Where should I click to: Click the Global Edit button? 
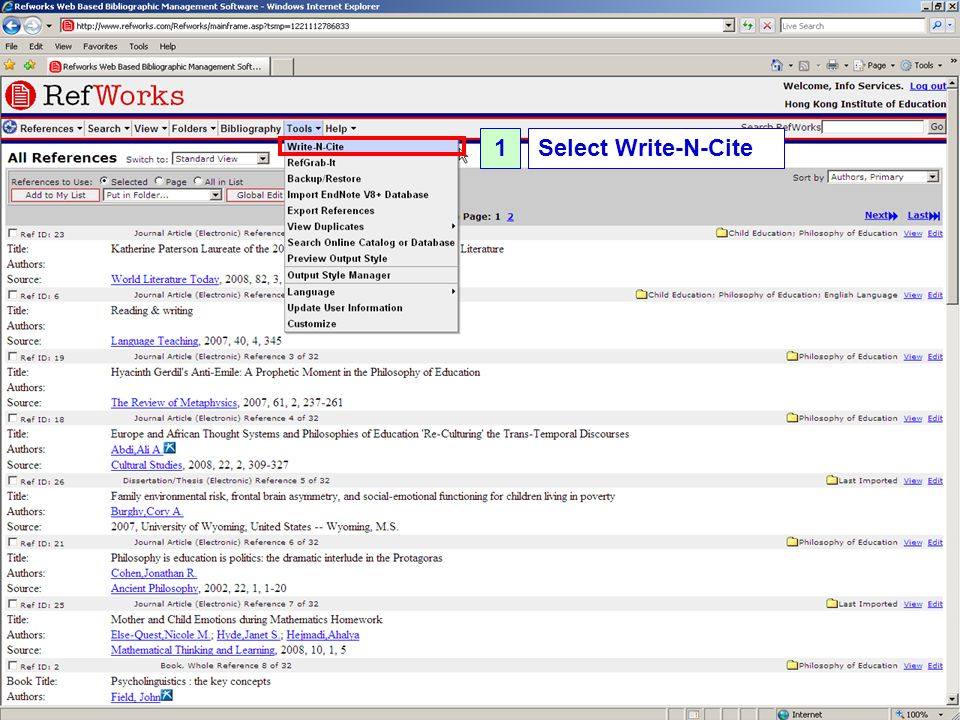tap(257, 195)
